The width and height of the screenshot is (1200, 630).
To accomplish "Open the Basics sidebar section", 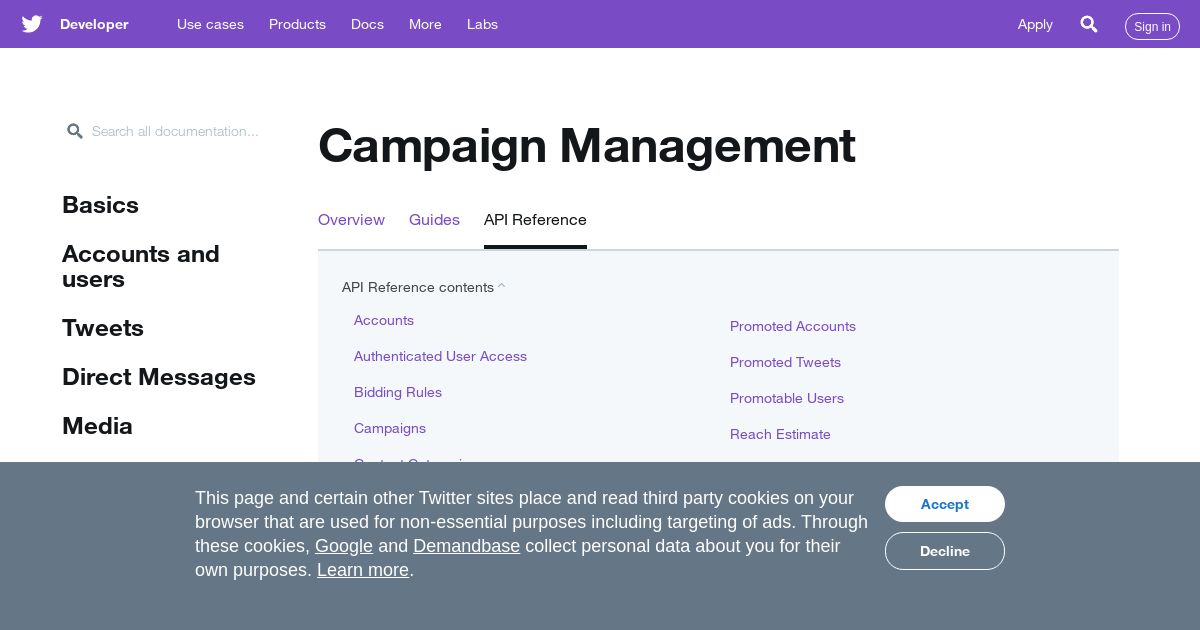I will (100, 205).
